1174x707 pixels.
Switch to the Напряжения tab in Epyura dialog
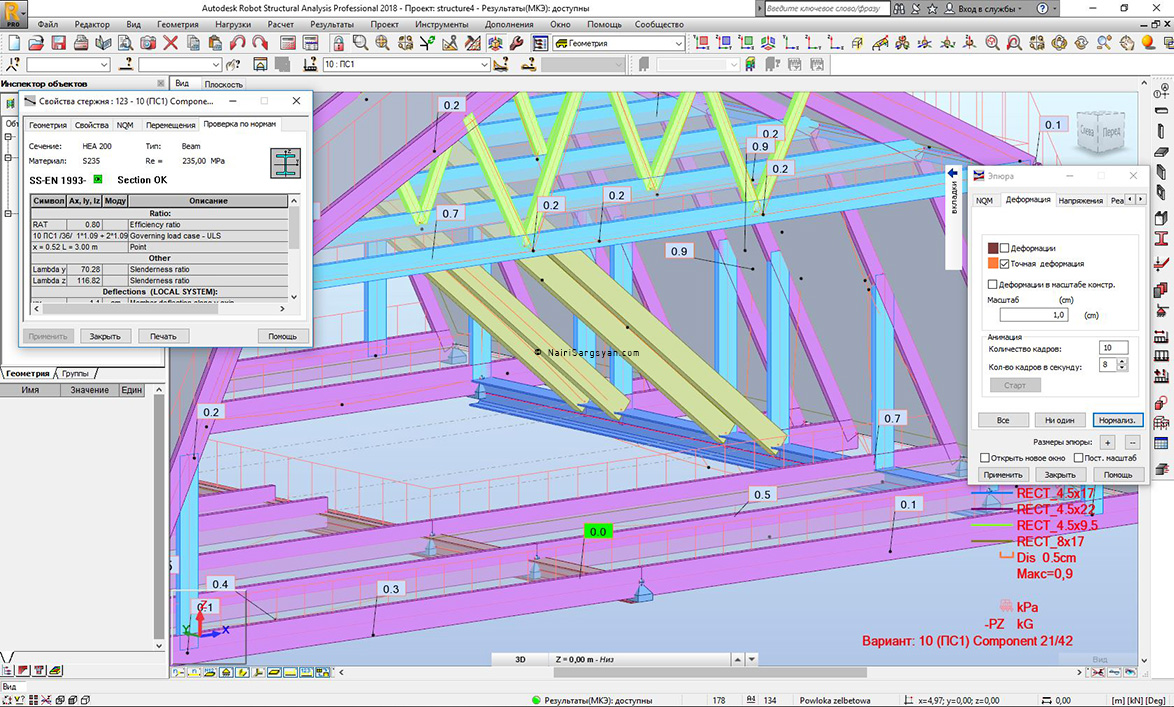click(x=1080, y=201)
